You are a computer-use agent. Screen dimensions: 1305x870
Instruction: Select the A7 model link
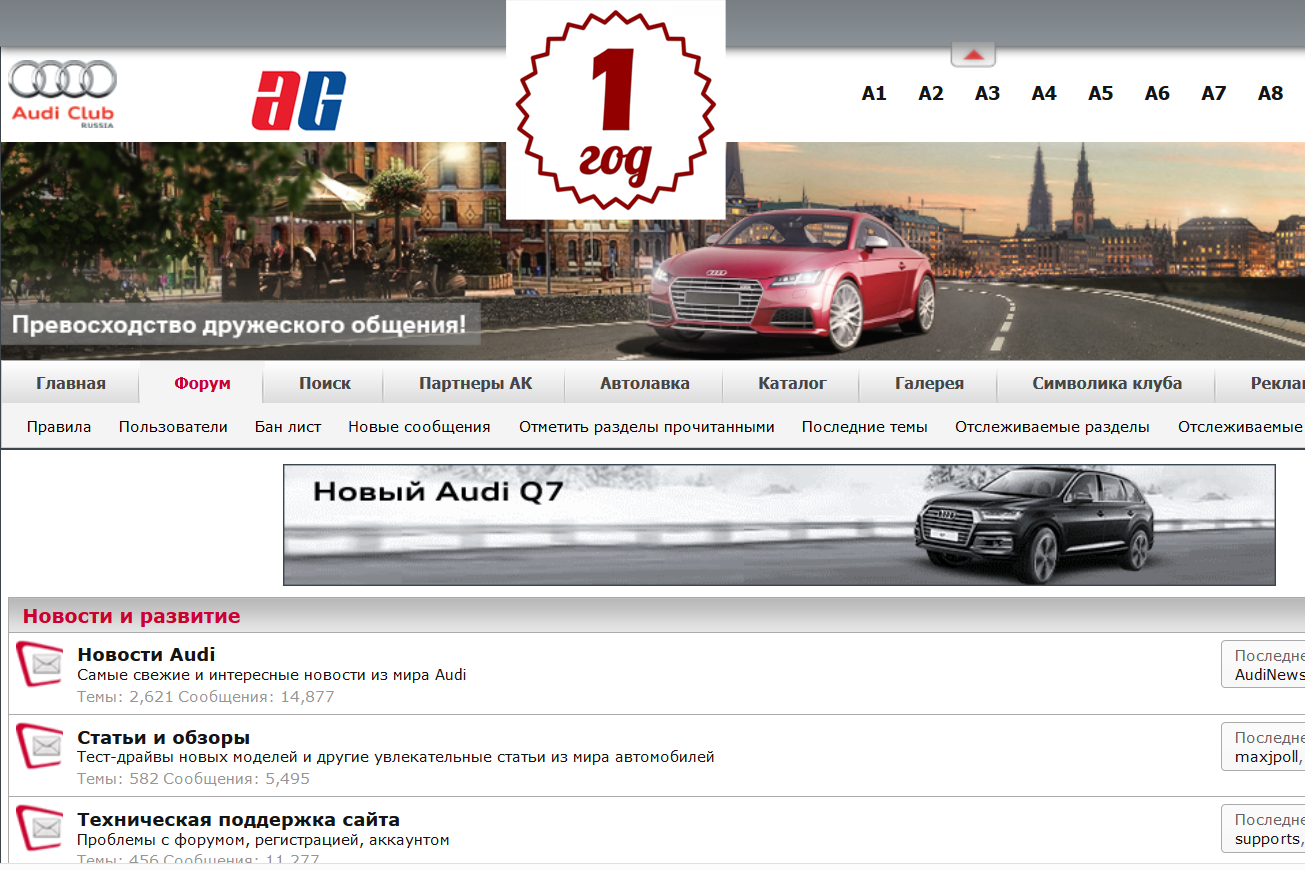coord(1214,93)
